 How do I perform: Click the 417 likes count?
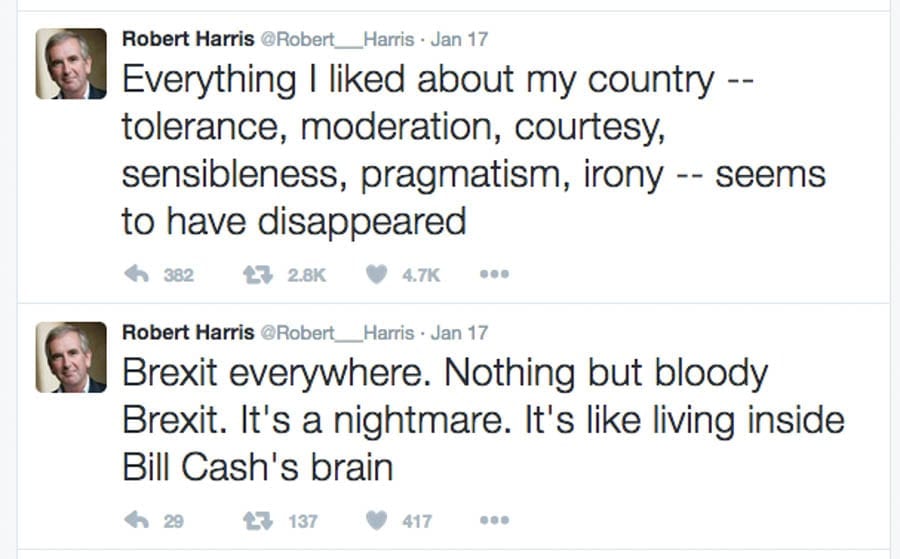point(416,522)
